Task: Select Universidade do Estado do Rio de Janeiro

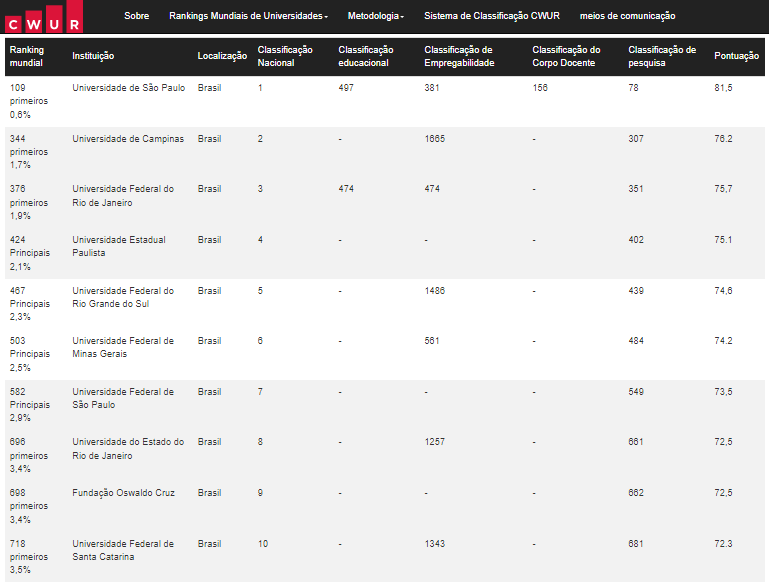Action: (x=128, y=449)
